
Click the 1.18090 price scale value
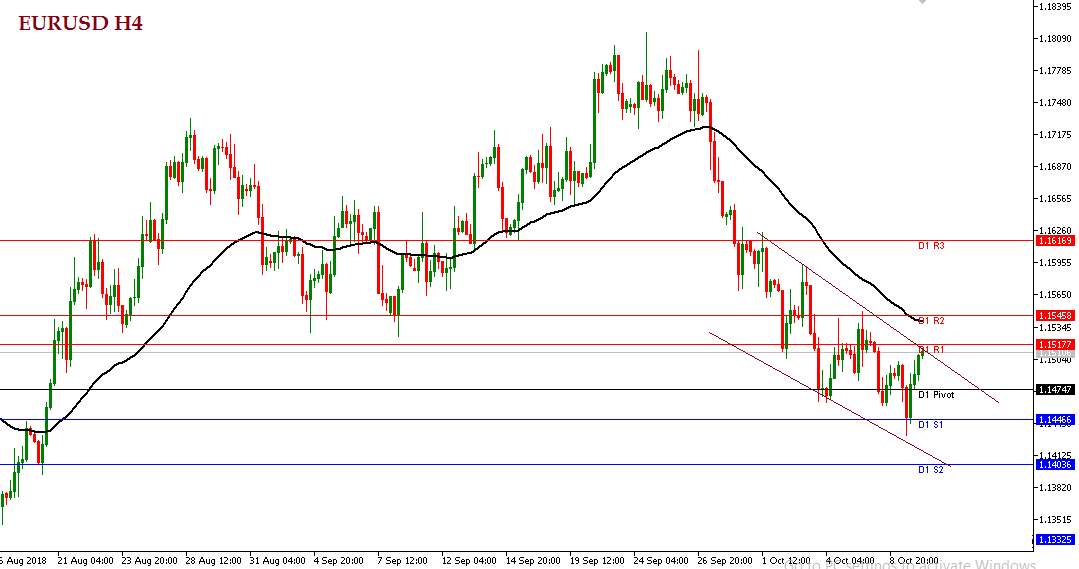coord(1056,39)
